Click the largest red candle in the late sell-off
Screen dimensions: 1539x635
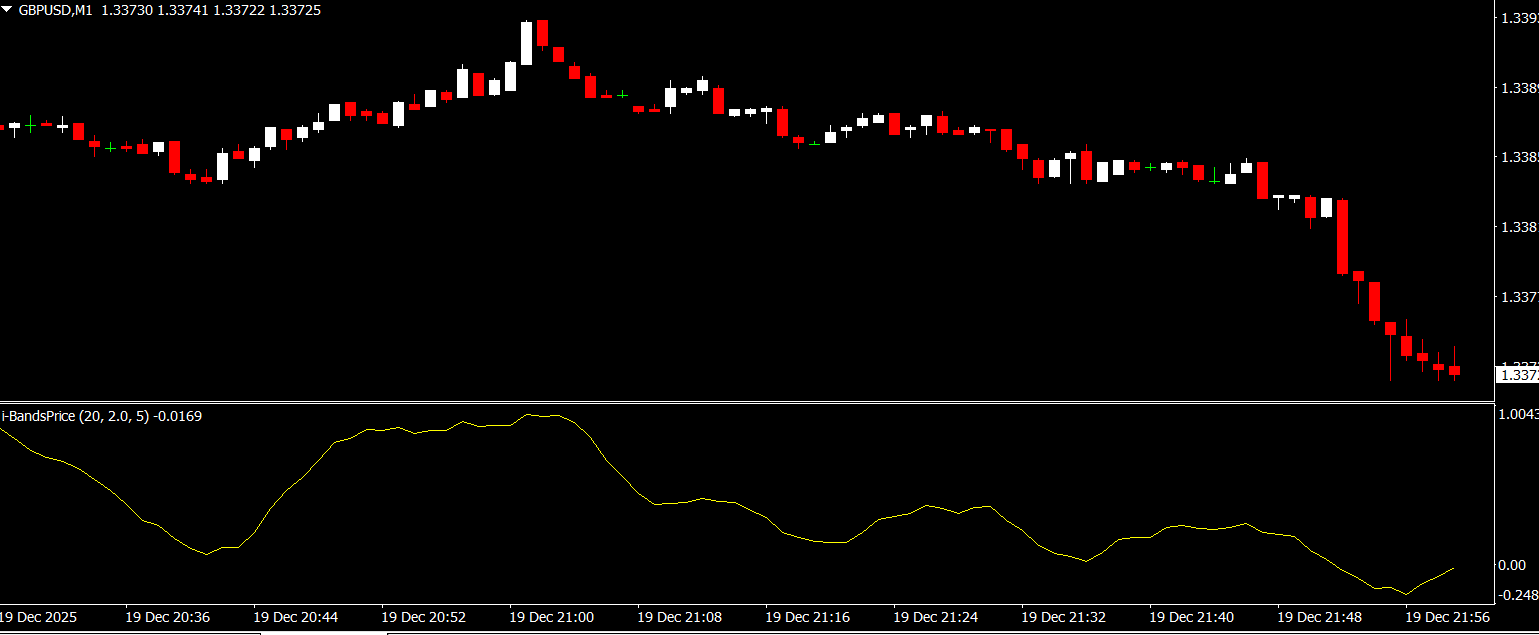[x=1342, y=236]
